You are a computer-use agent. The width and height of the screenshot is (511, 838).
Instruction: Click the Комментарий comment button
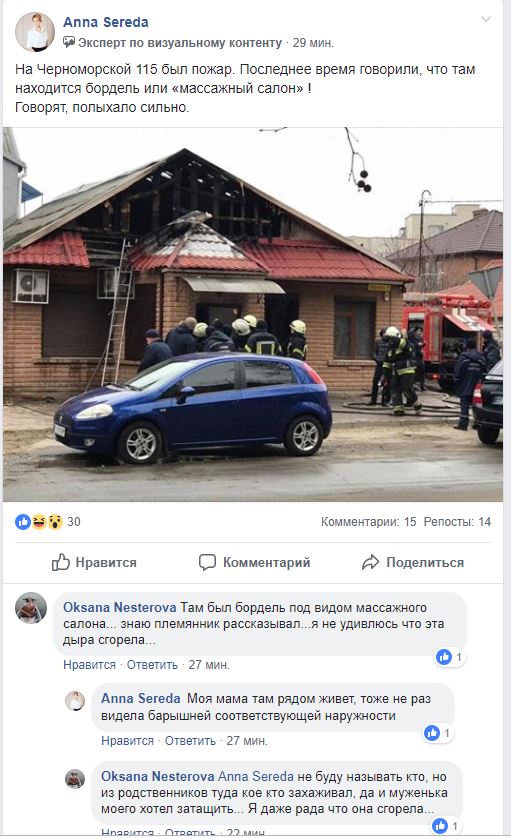pos(254,562)
